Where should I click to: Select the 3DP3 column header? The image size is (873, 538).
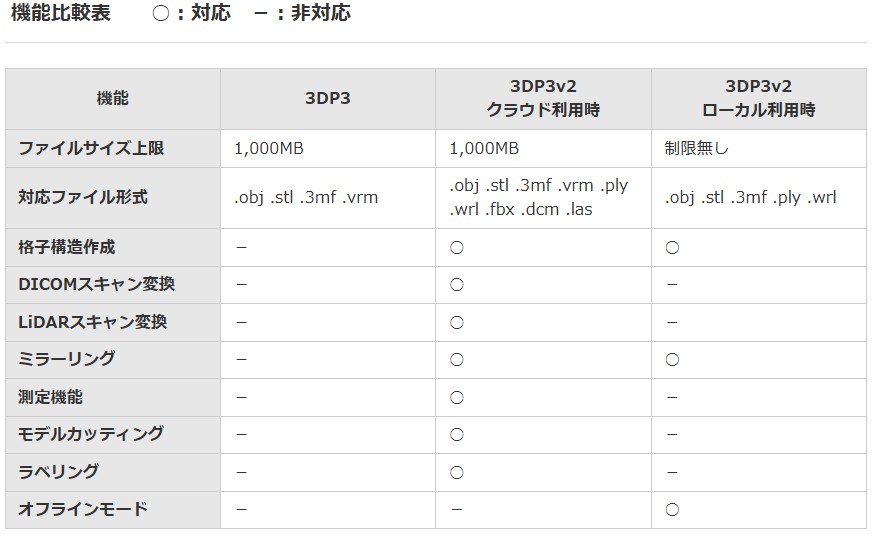click(327, 98)
